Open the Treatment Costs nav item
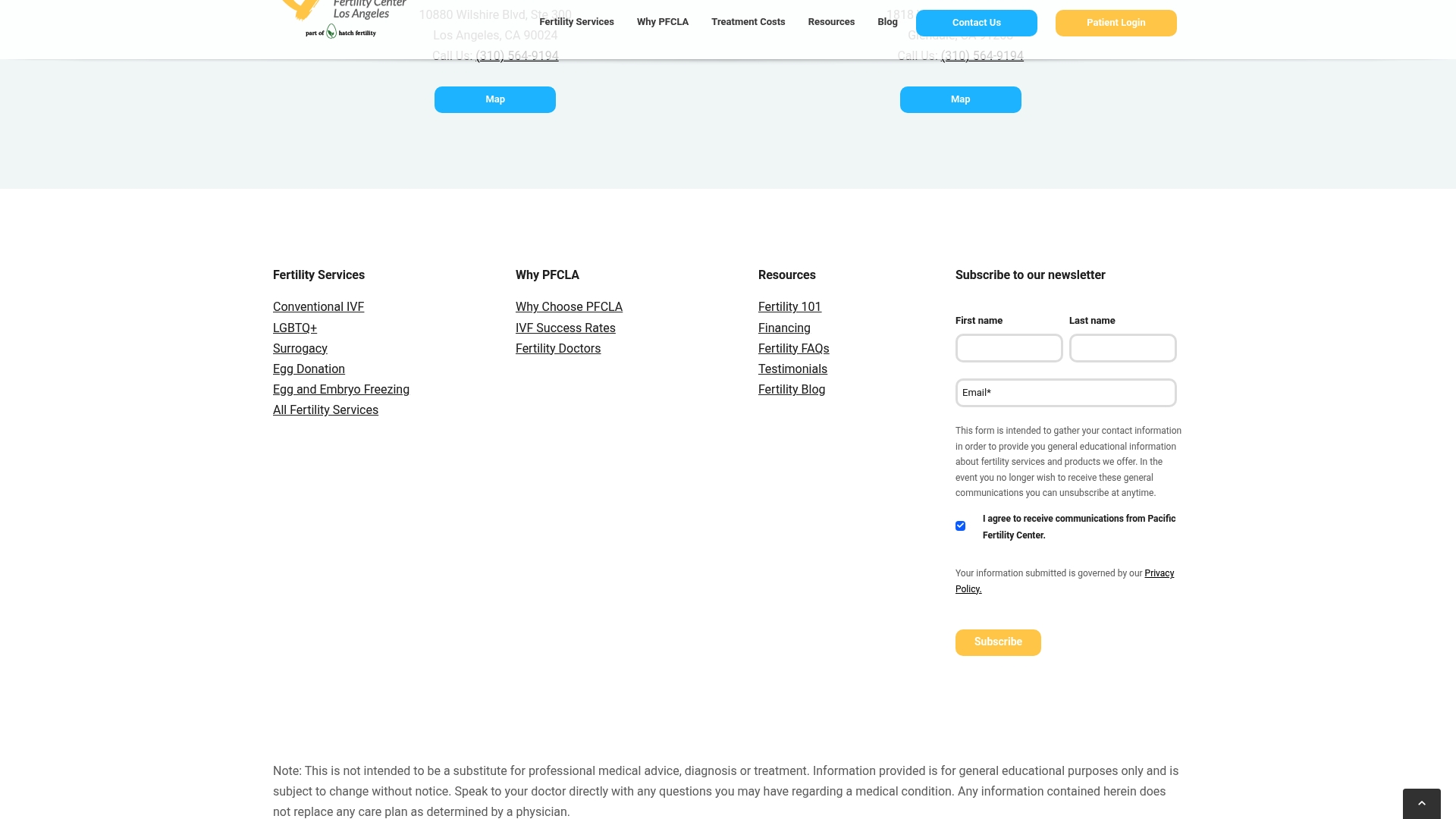 coord(748,22)
